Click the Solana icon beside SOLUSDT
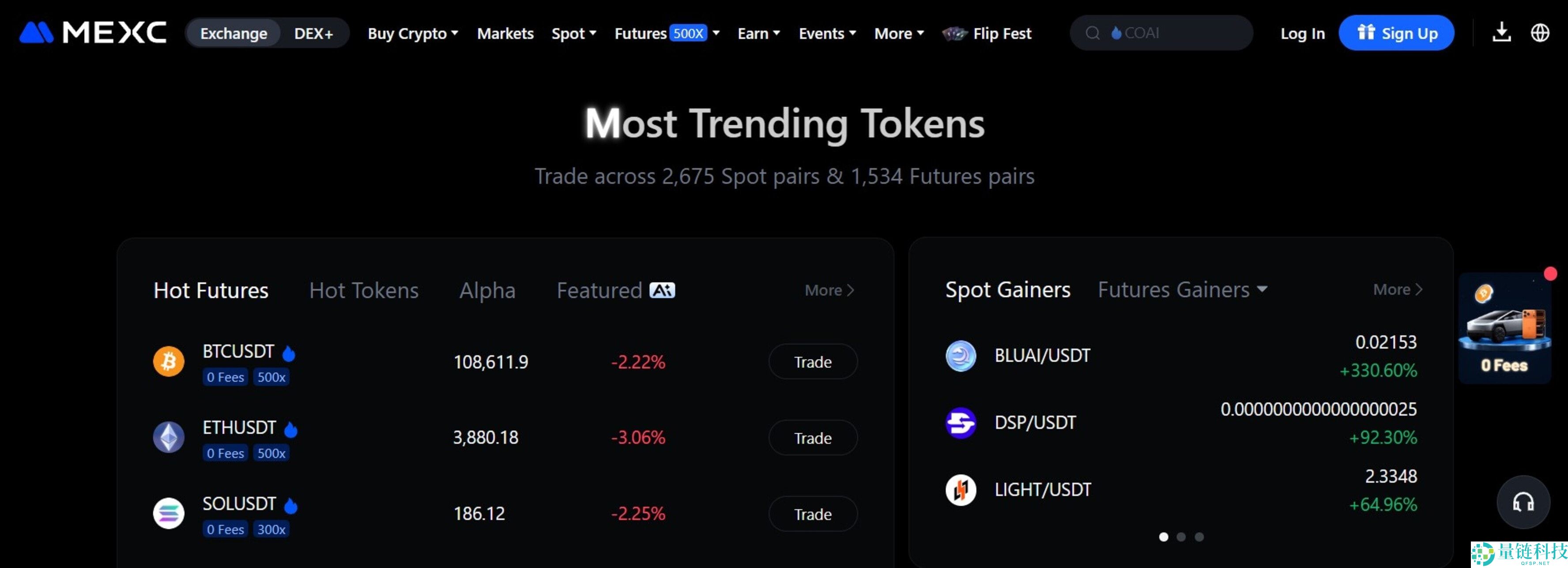The width and height of the screenshot is (1568, 568). (168, 513)
